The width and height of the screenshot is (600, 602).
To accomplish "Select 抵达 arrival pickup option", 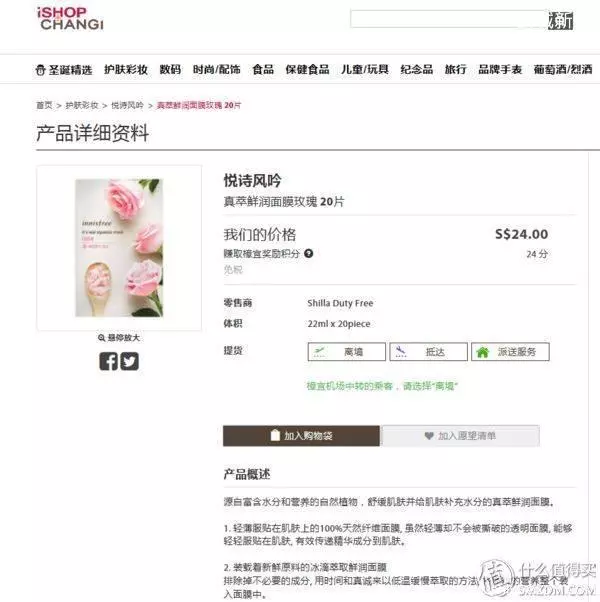I will tap(428, 352).
